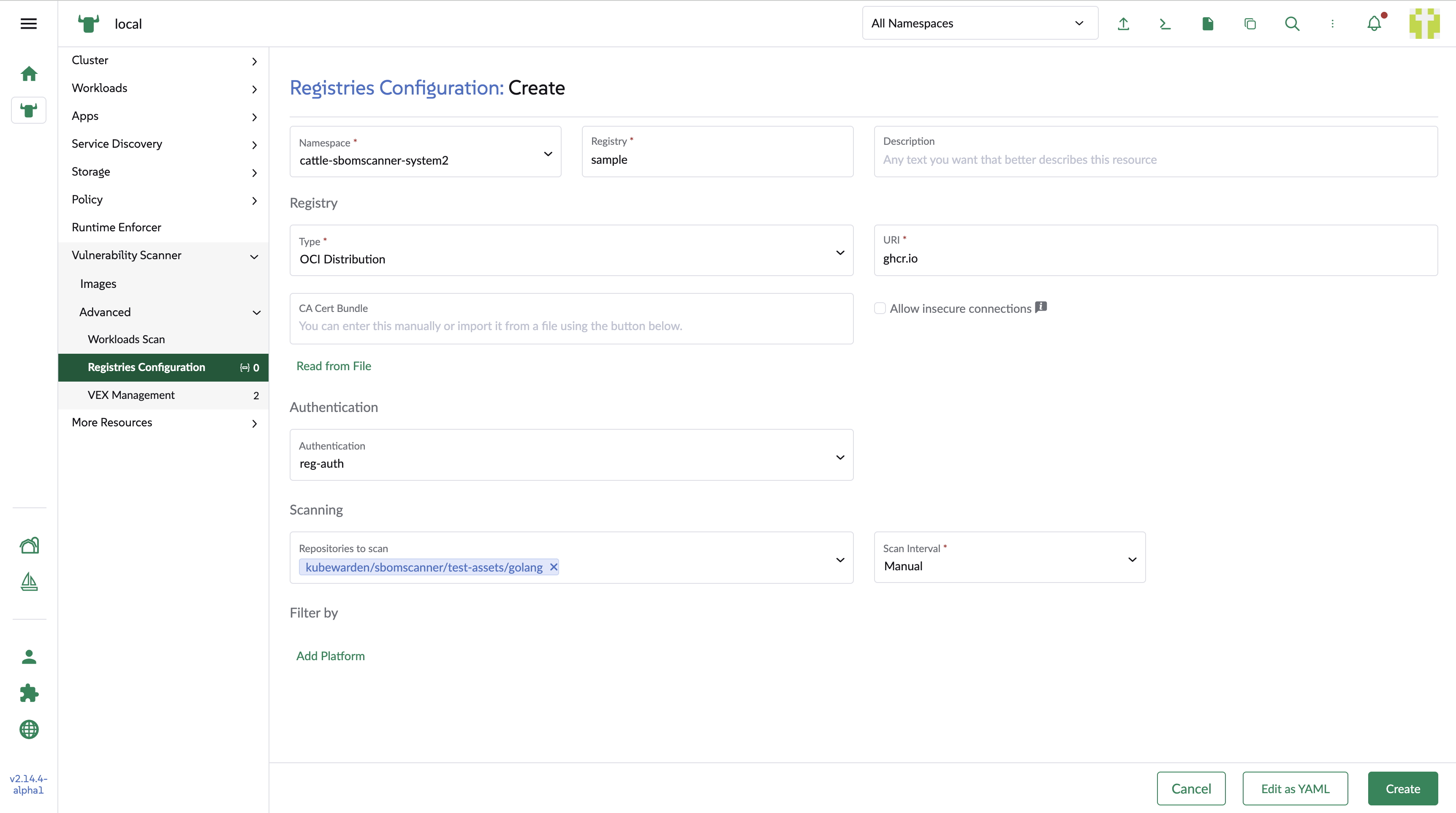Open the resource search magnifier icon
This screenshot has width=1456, height=813.
pyautogui.click(x=1291, y=24)
